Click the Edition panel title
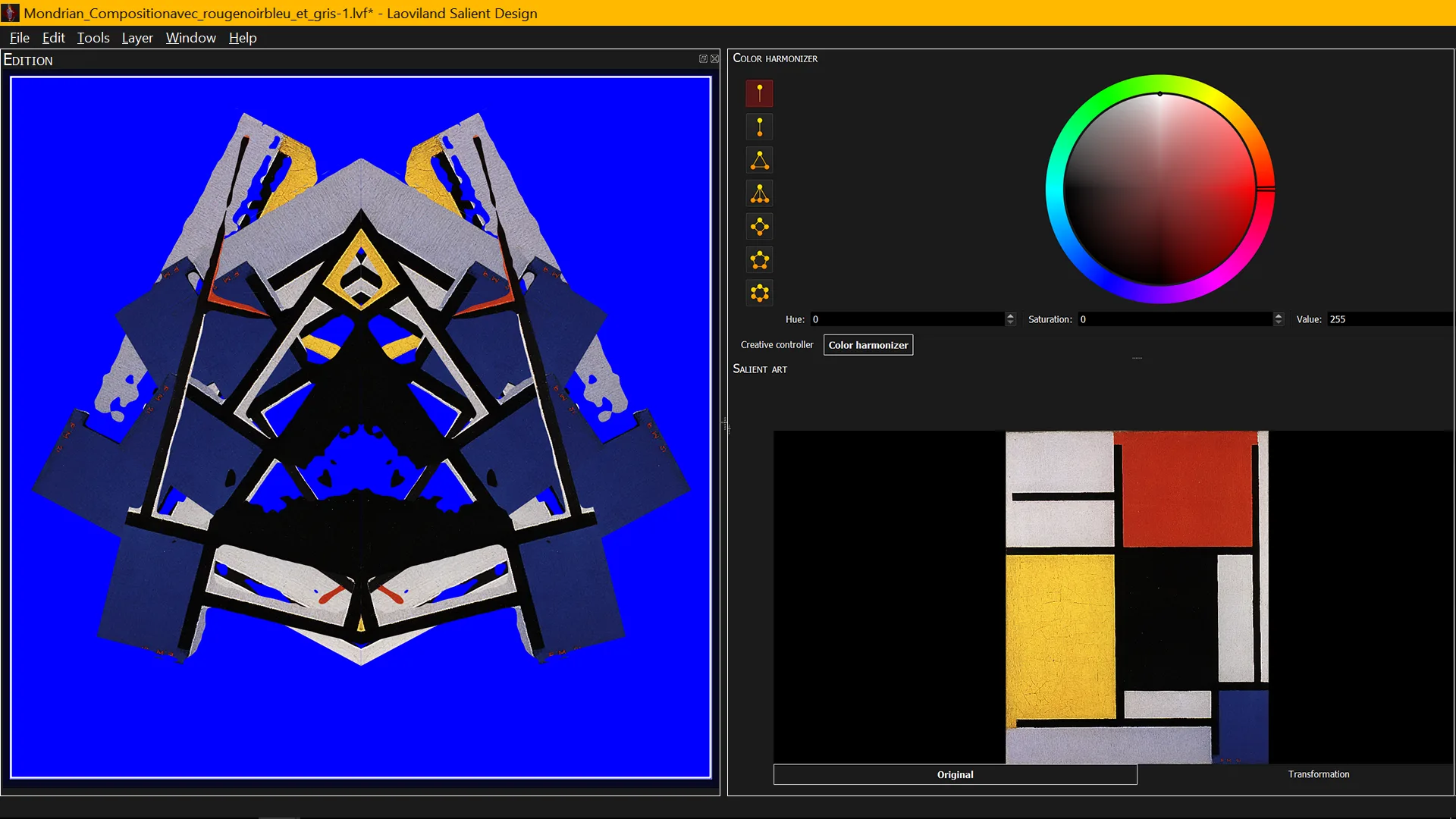1456x819 pixels. click(x=28, y=60)
